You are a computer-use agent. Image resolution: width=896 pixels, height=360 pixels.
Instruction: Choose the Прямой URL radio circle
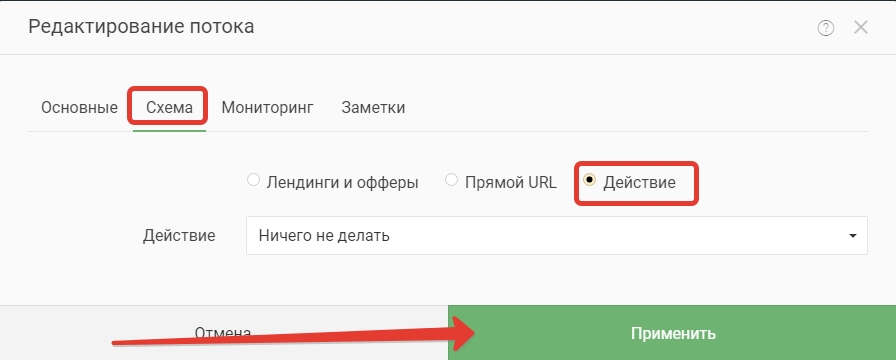451,181
